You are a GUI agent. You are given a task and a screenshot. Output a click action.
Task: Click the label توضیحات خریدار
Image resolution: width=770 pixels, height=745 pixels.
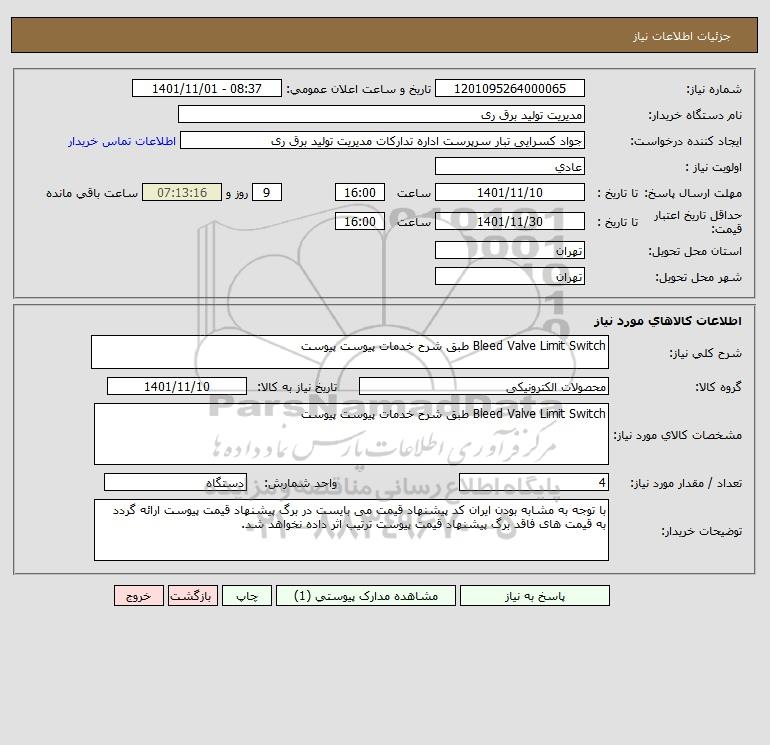tap(701, 531)
